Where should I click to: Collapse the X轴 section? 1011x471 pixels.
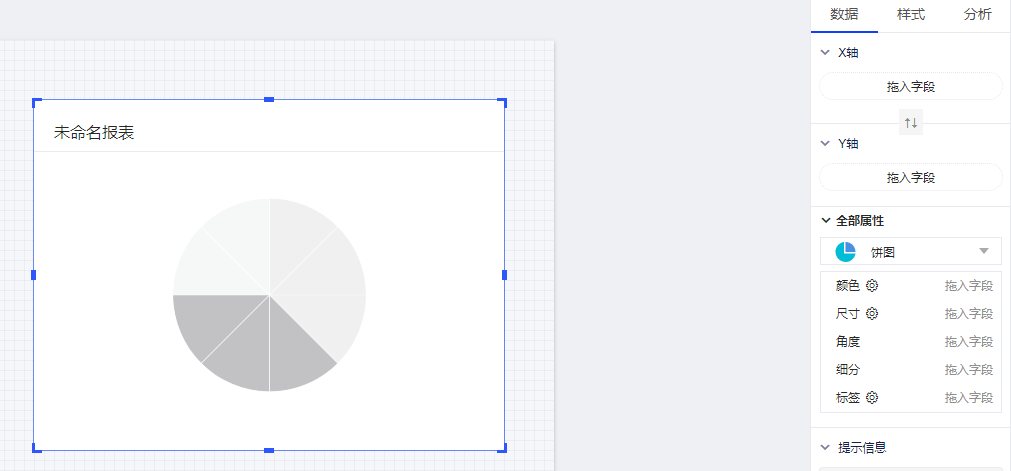[x=825, y=53]
